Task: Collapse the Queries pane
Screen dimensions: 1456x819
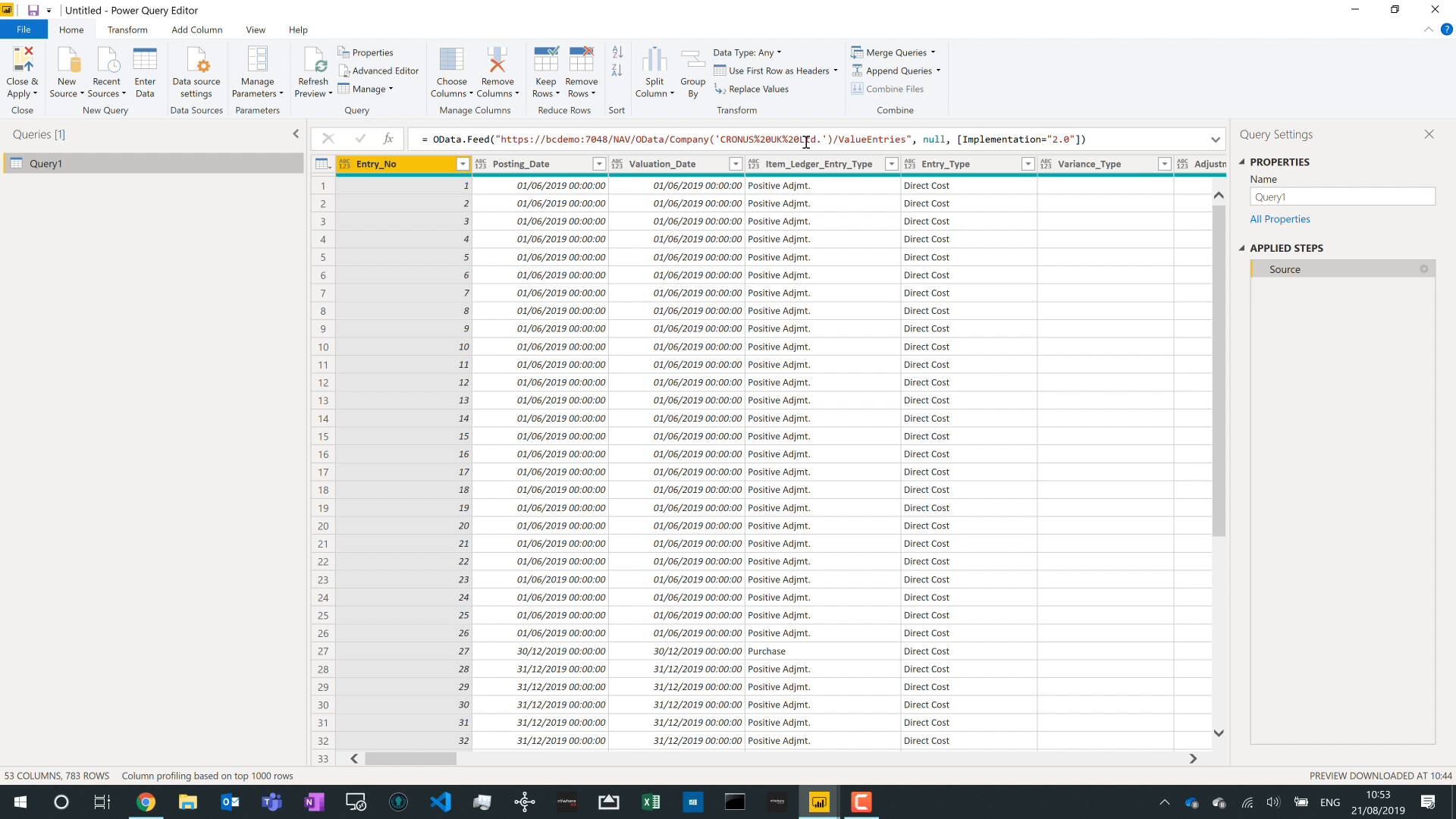Action: (296, 134)
